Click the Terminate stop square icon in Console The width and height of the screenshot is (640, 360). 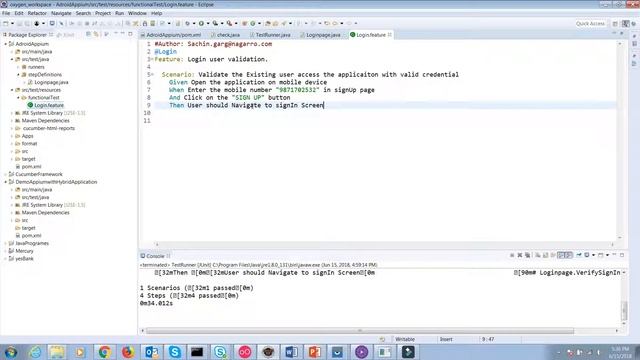click(512, 255)
